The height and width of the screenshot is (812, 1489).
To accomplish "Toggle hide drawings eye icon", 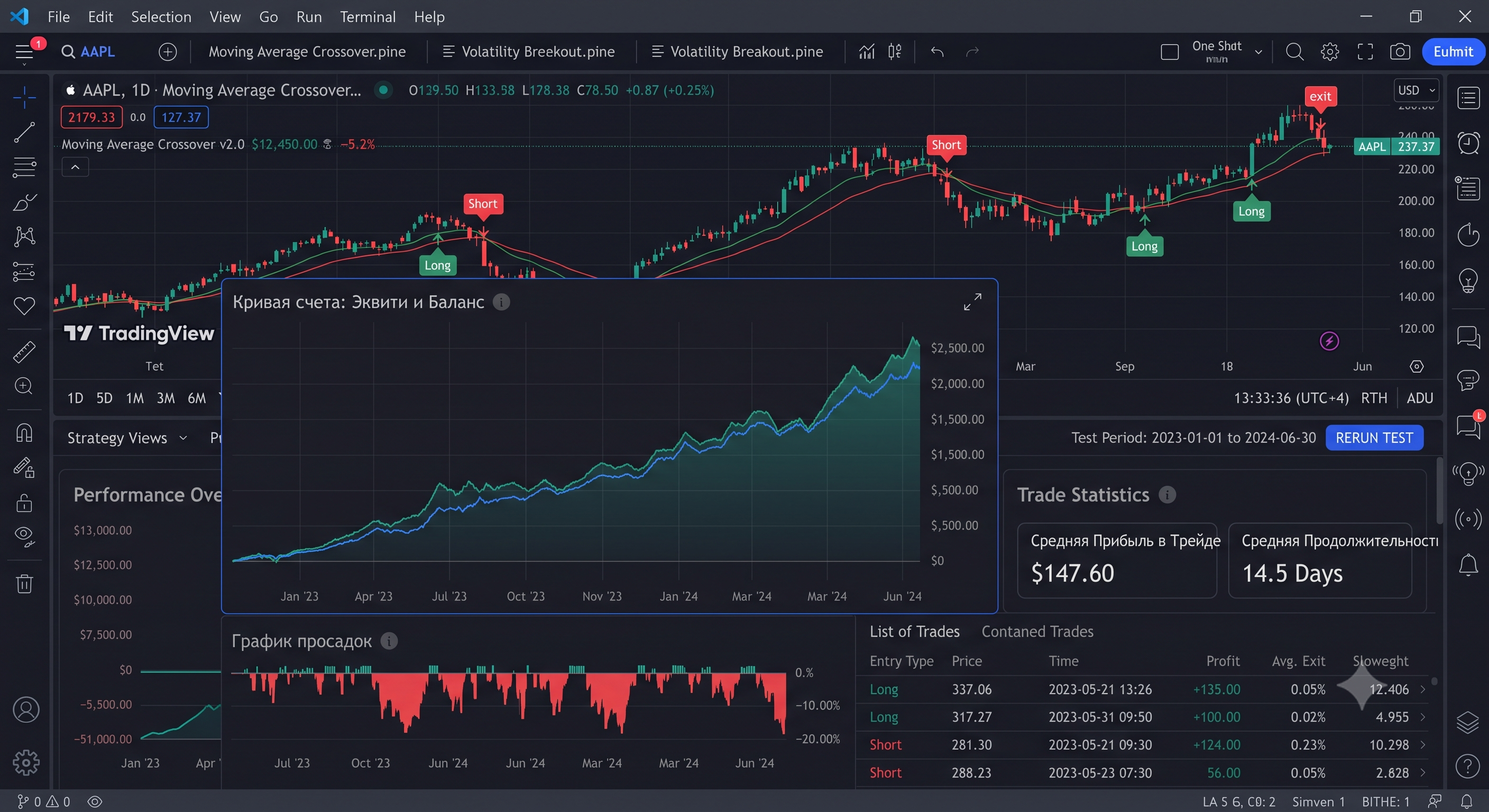I will click(x=24, y=537).
